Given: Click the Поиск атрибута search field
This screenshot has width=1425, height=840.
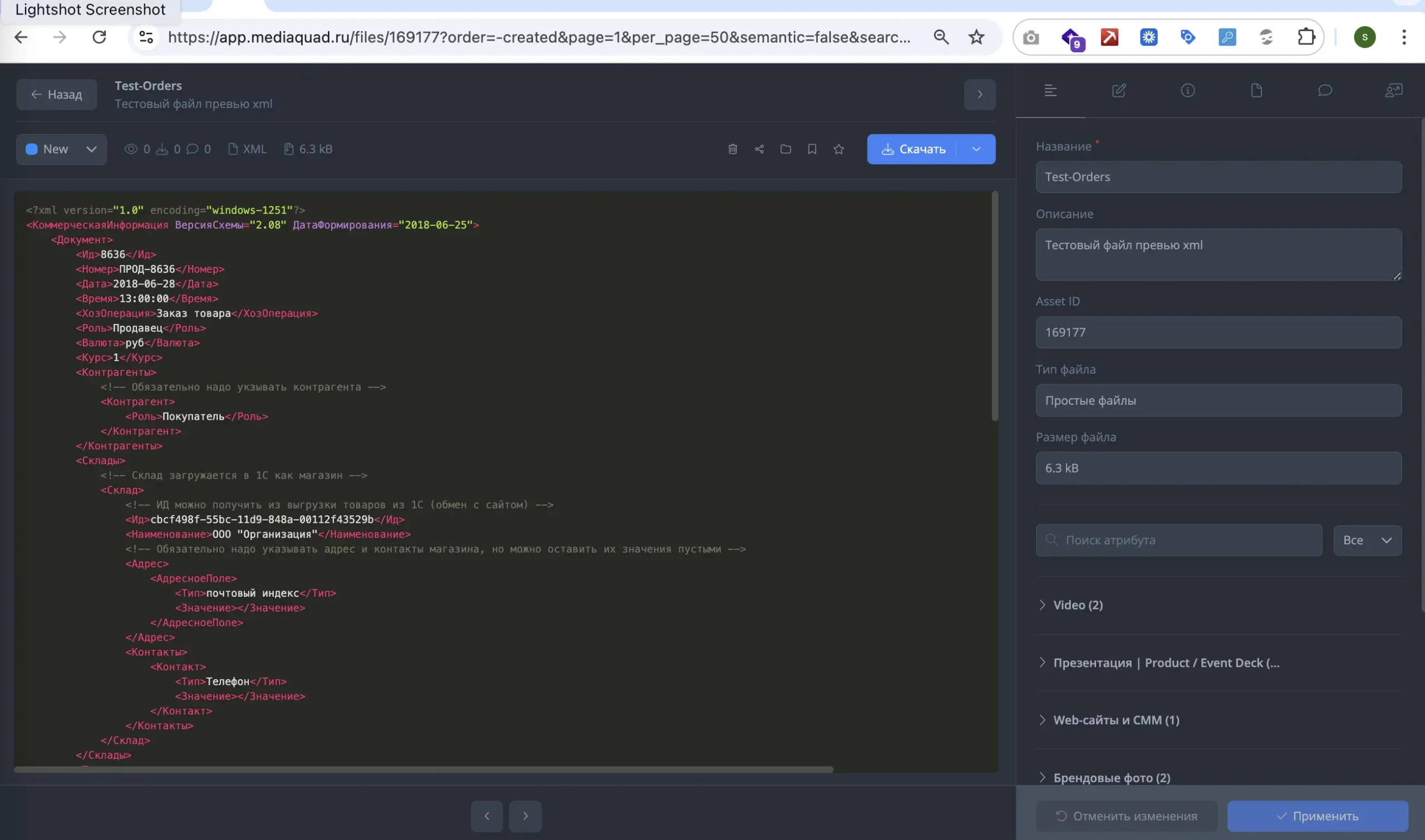Looking at the screenshot, I should point(1179,540).
